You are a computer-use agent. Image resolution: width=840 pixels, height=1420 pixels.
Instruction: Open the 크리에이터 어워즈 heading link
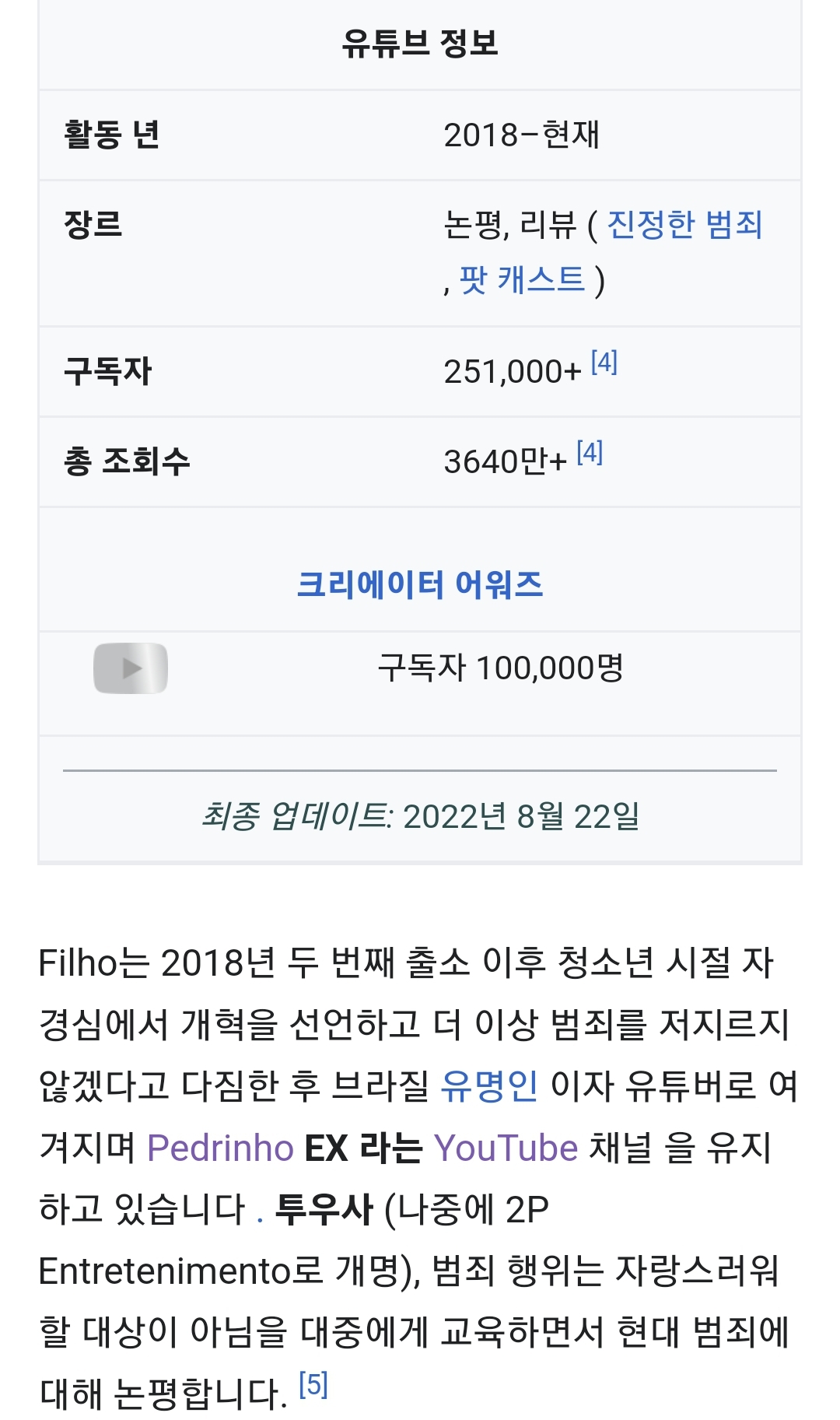tap(420, 584)
